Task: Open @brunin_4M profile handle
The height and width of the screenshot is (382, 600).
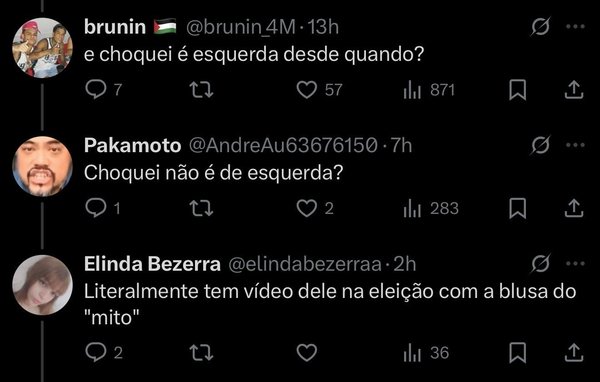Action: pos(241,27)
